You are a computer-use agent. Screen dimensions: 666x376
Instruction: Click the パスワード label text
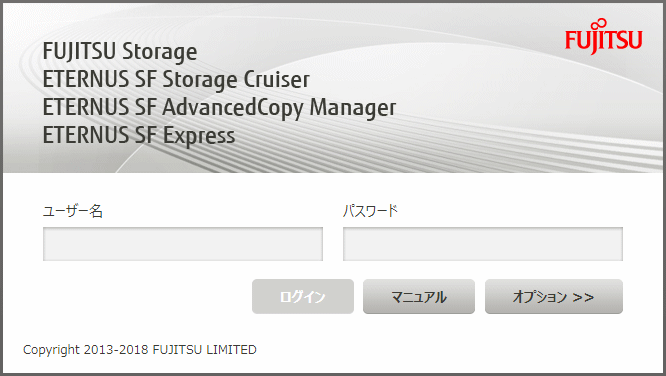(x=370, y=211)
